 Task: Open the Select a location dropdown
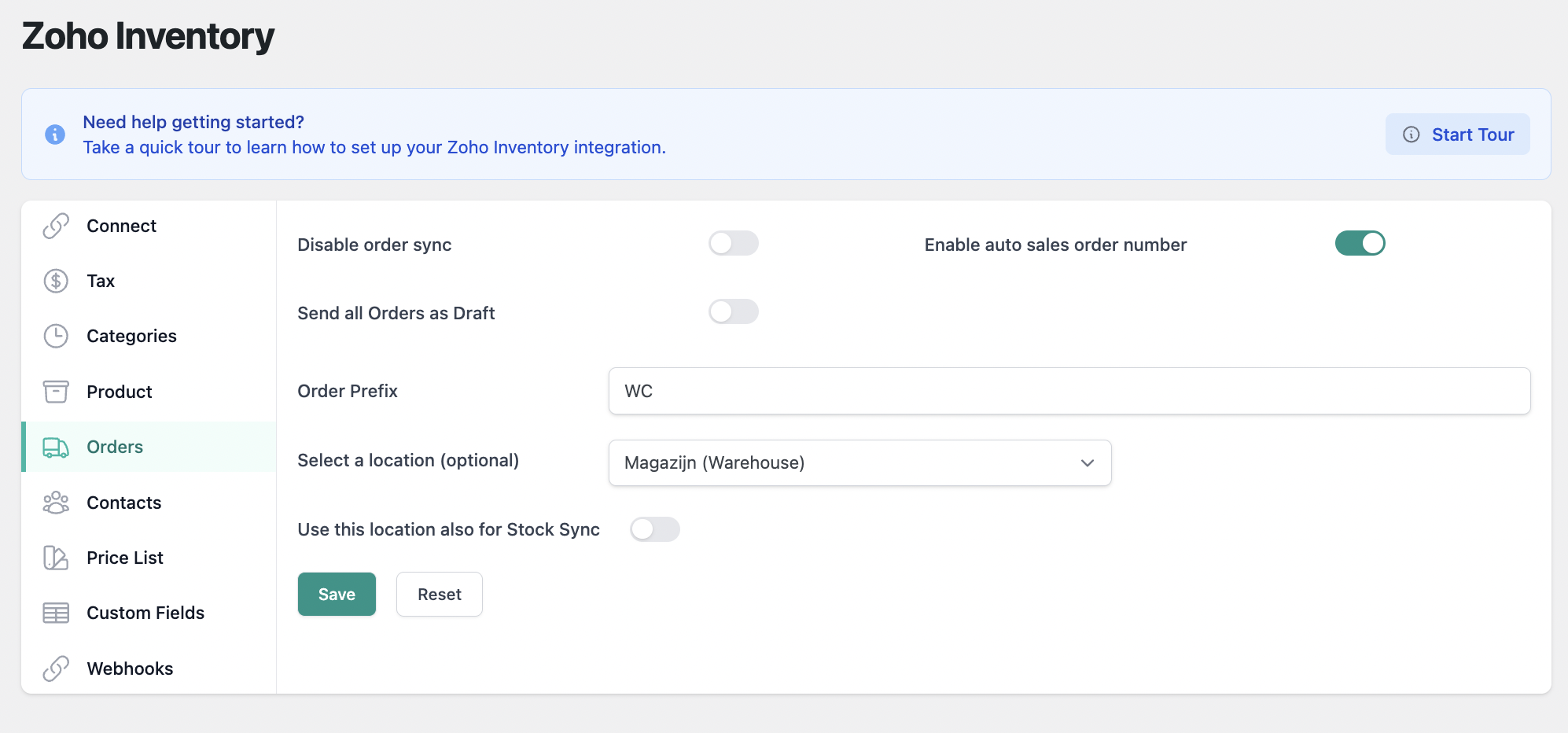tap(859, 462)
